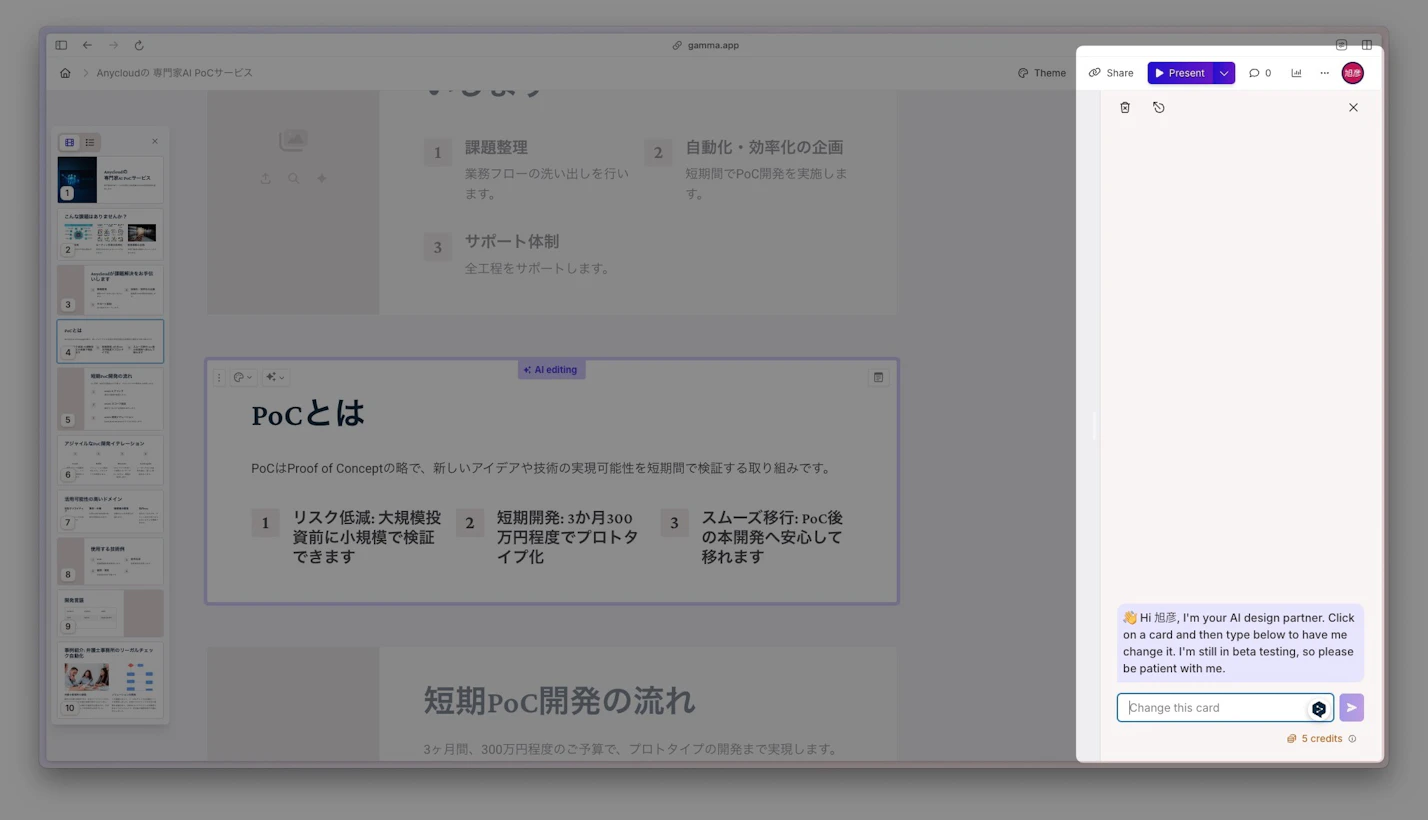Select slide 7 thumbnail
1428x820 pixels.
(110, 511)
